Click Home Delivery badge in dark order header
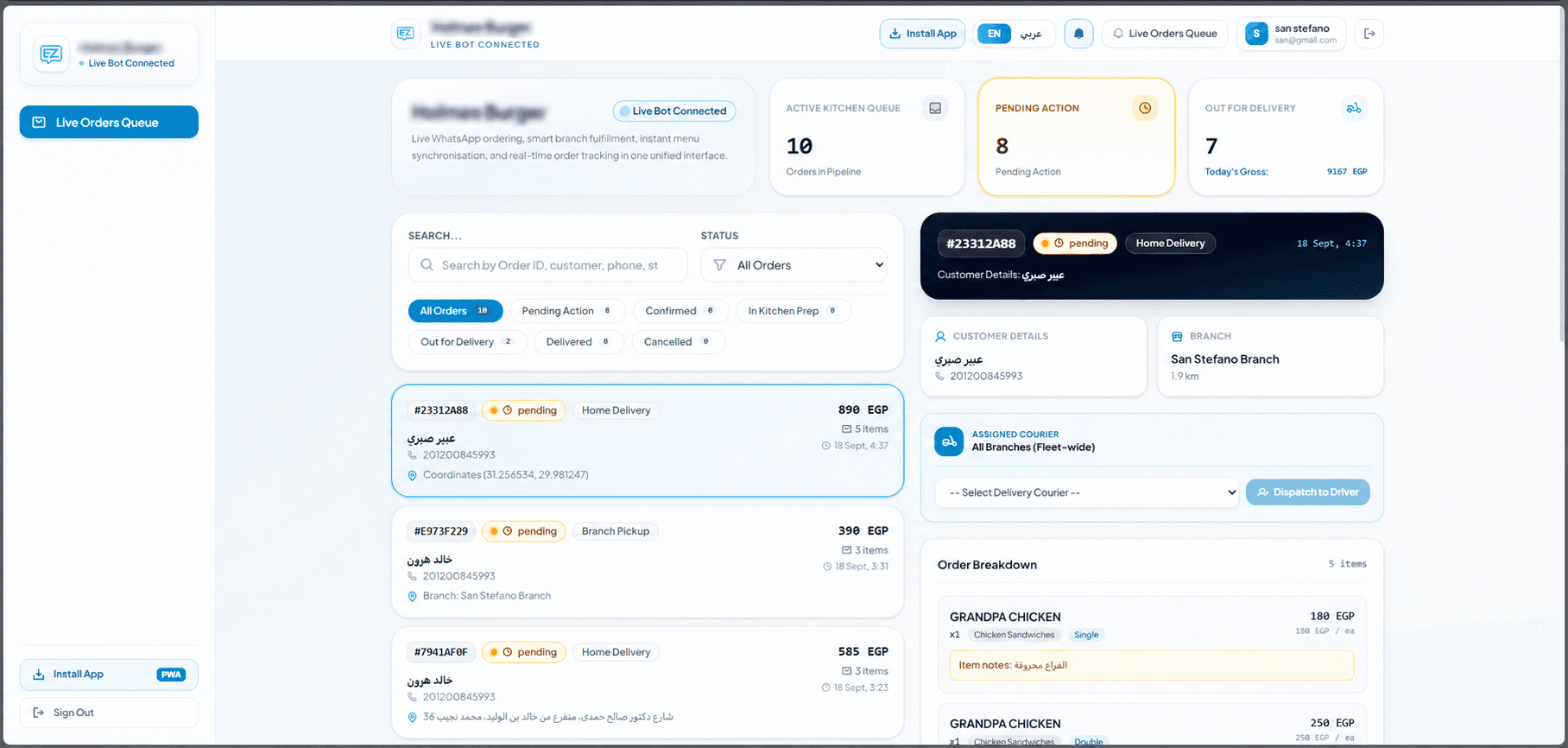The width and height of the screenshot is (1568, 748). [1170, 244]
